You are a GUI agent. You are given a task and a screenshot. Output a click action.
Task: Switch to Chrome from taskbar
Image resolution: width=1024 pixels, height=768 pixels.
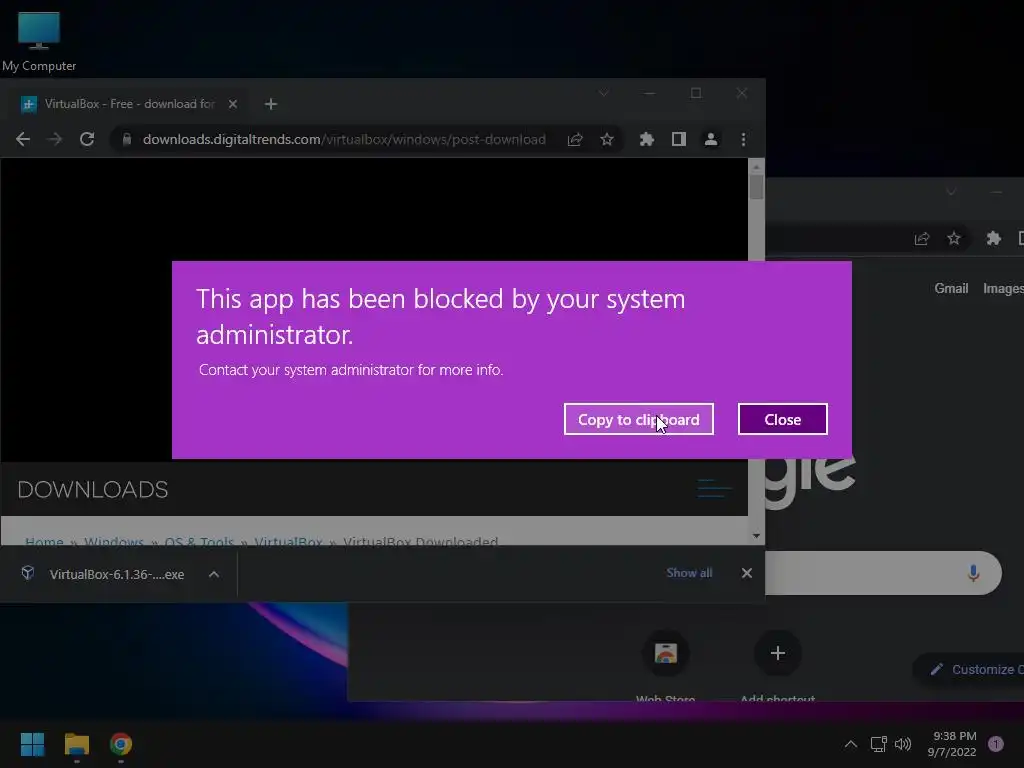click(x=121, y=744)
